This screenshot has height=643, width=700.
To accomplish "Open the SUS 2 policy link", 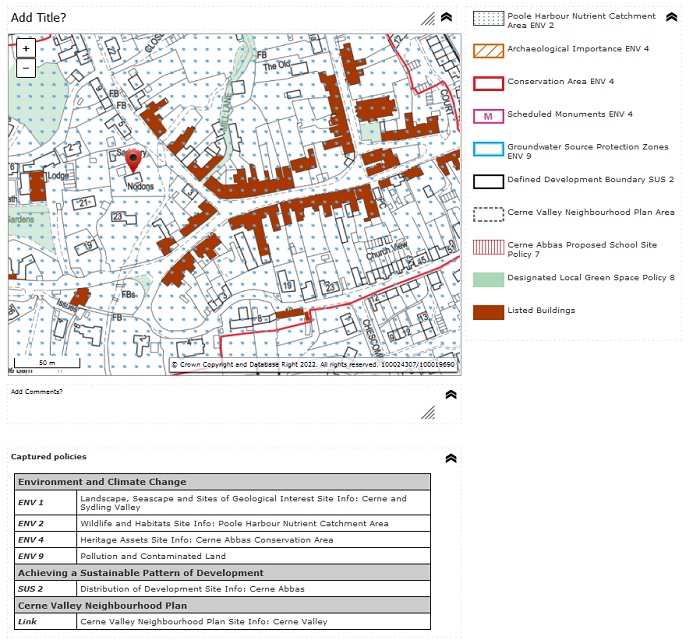I will pos(30,589).
